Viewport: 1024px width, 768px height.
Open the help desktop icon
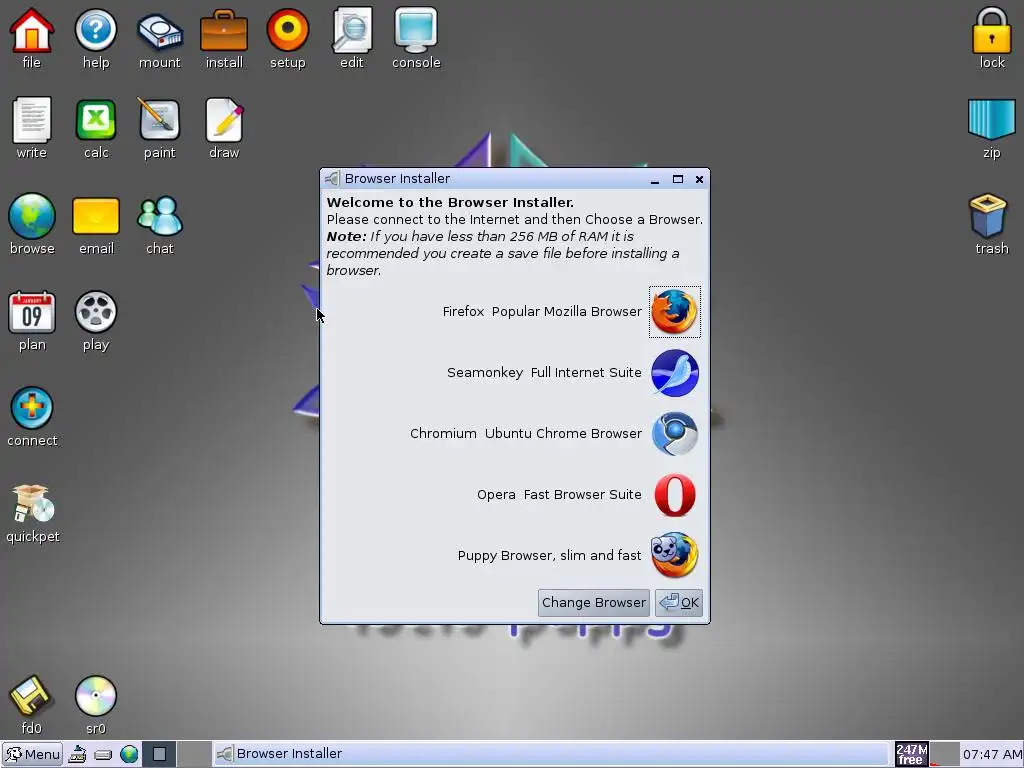pos(95,30)
